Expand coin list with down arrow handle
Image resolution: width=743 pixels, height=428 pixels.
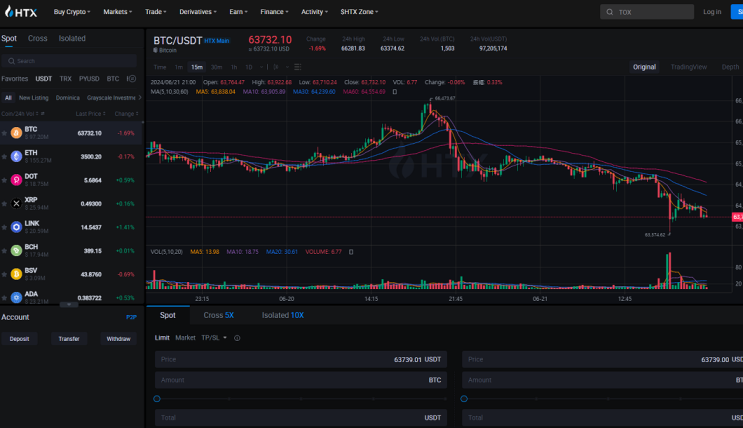tap(69, 305)
